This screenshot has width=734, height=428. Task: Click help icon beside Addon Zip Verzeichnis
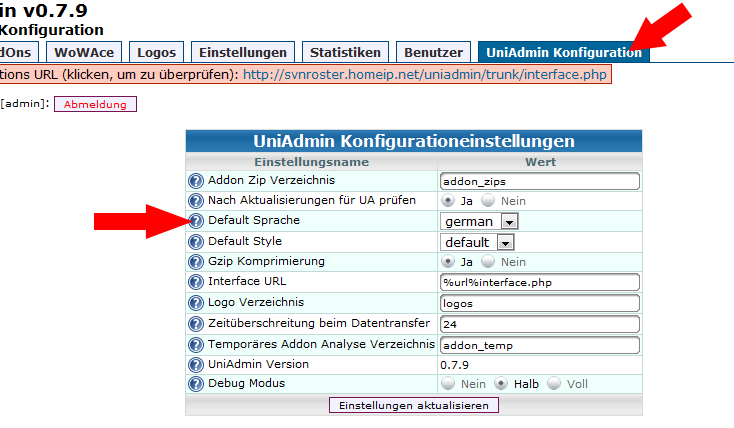(x=196, y=181)
